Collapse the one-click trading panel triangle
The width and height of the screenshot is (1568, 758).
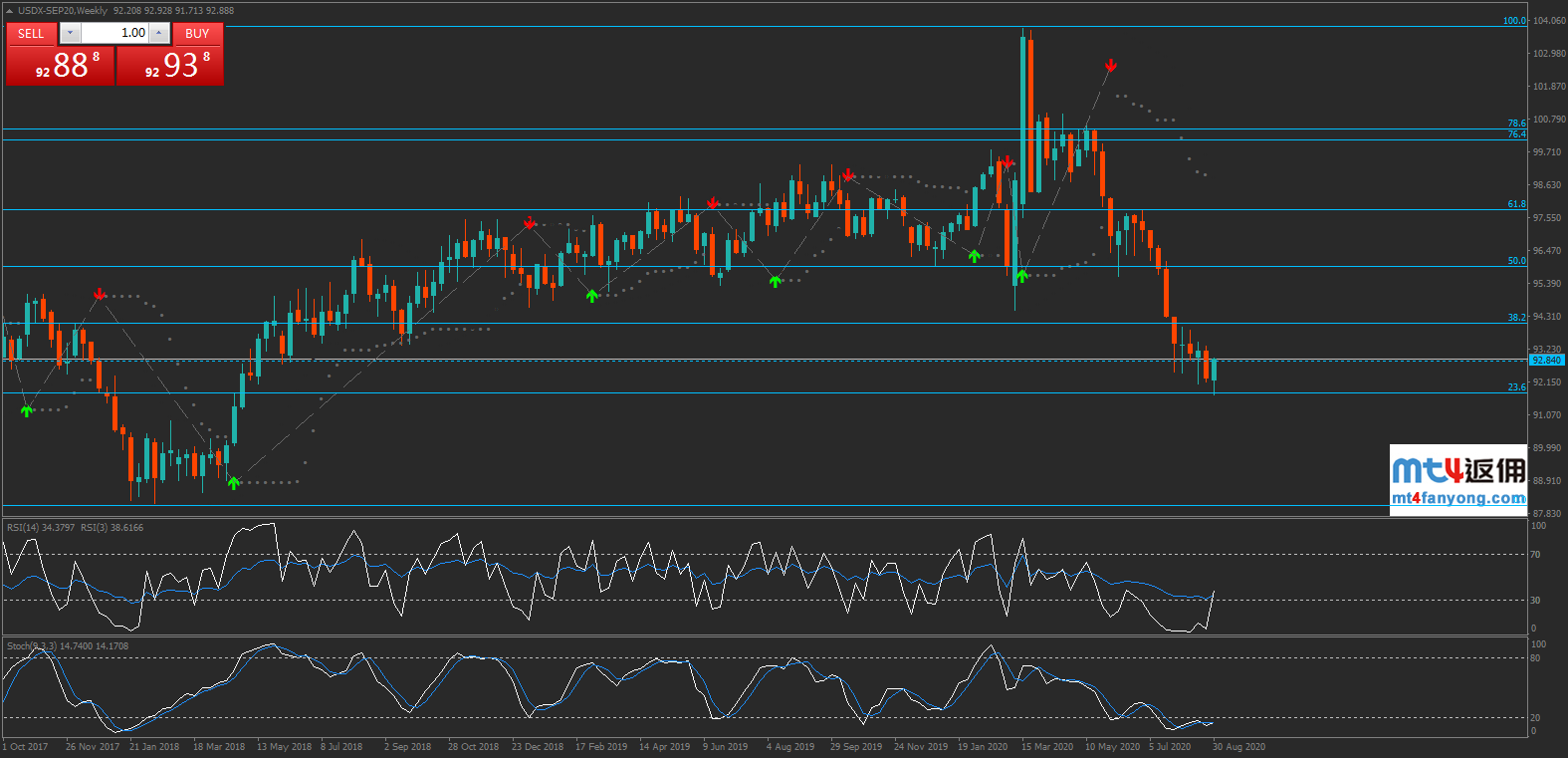point(10,11)
